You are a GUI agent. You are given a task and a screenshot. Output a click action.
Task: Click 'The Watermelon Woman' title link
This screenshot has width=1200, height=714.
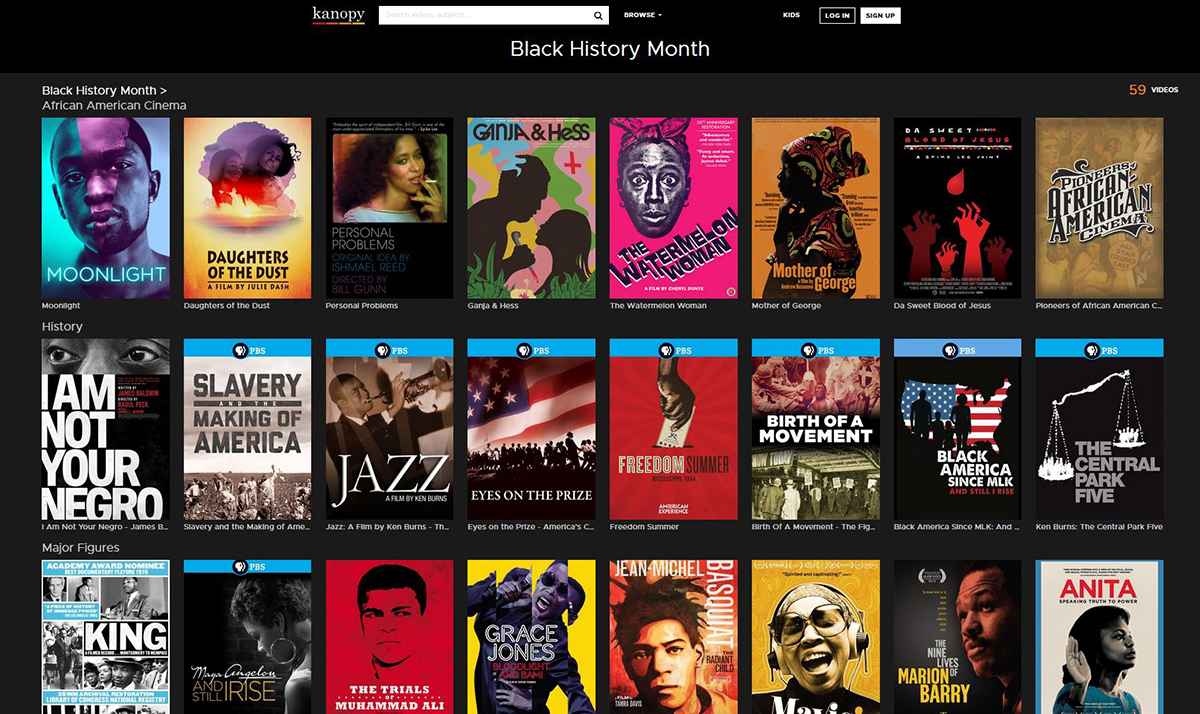658,306
